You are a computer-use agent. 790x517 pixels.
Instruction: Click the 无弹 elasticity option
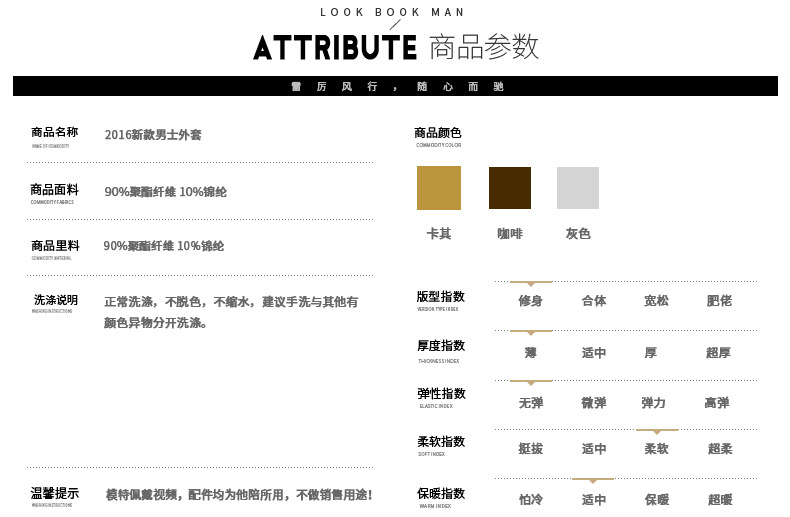click(x=530, y=403)
